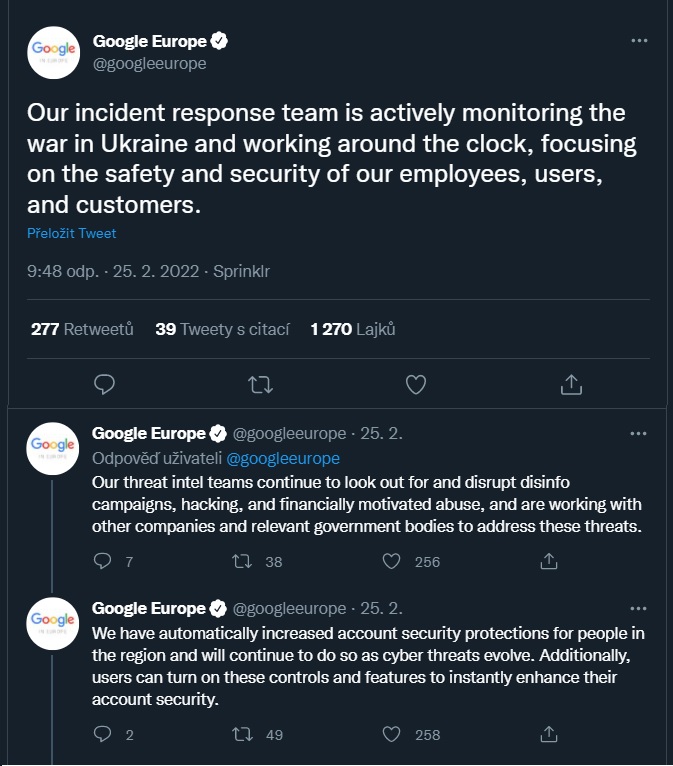Image resolution: width=673 pixels, height=766 pixels.
Task: Reply to the account security protections tweet
Action: [x=102, y=734]
